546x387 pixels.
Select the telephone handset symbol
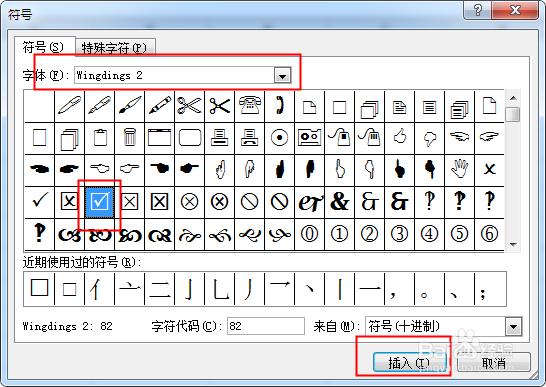point(280,106)
